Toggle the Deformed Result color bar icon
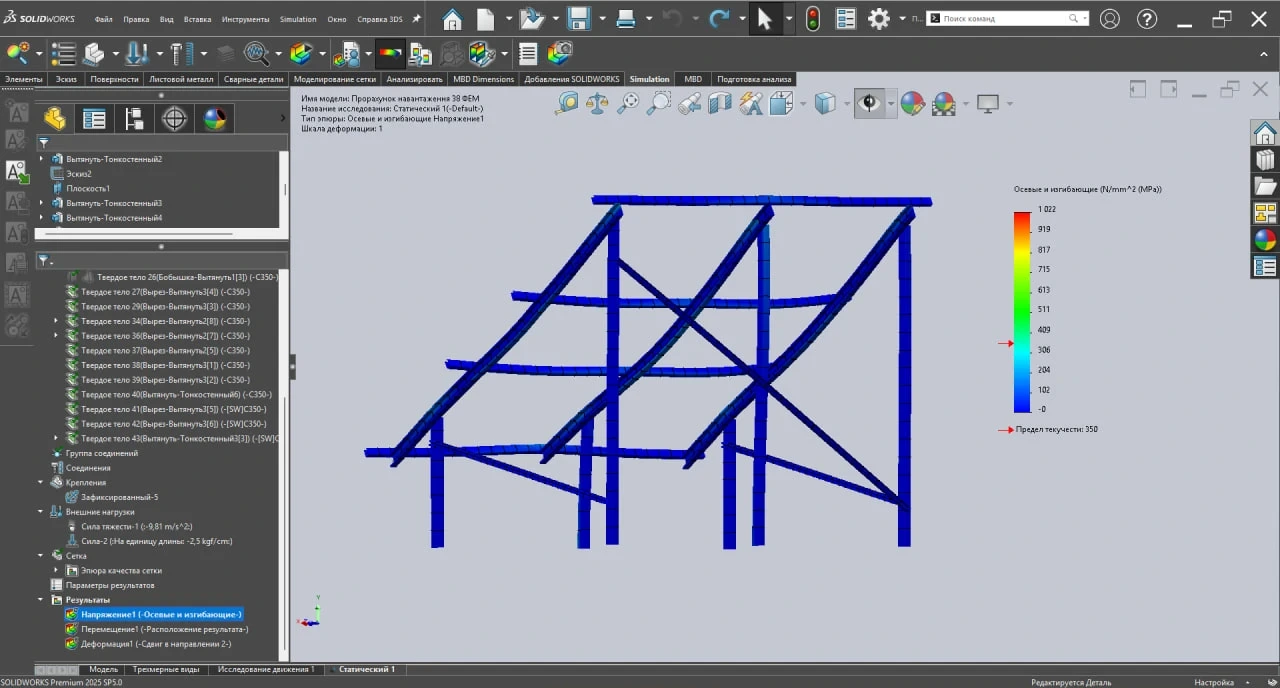The height and width of the screenshot is (688, 1280). point(390,53)
